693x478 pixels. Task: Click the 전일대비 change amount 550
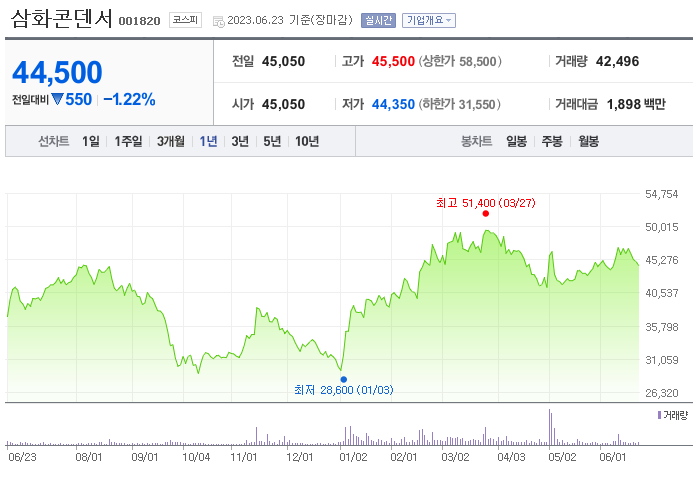pyautogui.click(x=79, y=99)
